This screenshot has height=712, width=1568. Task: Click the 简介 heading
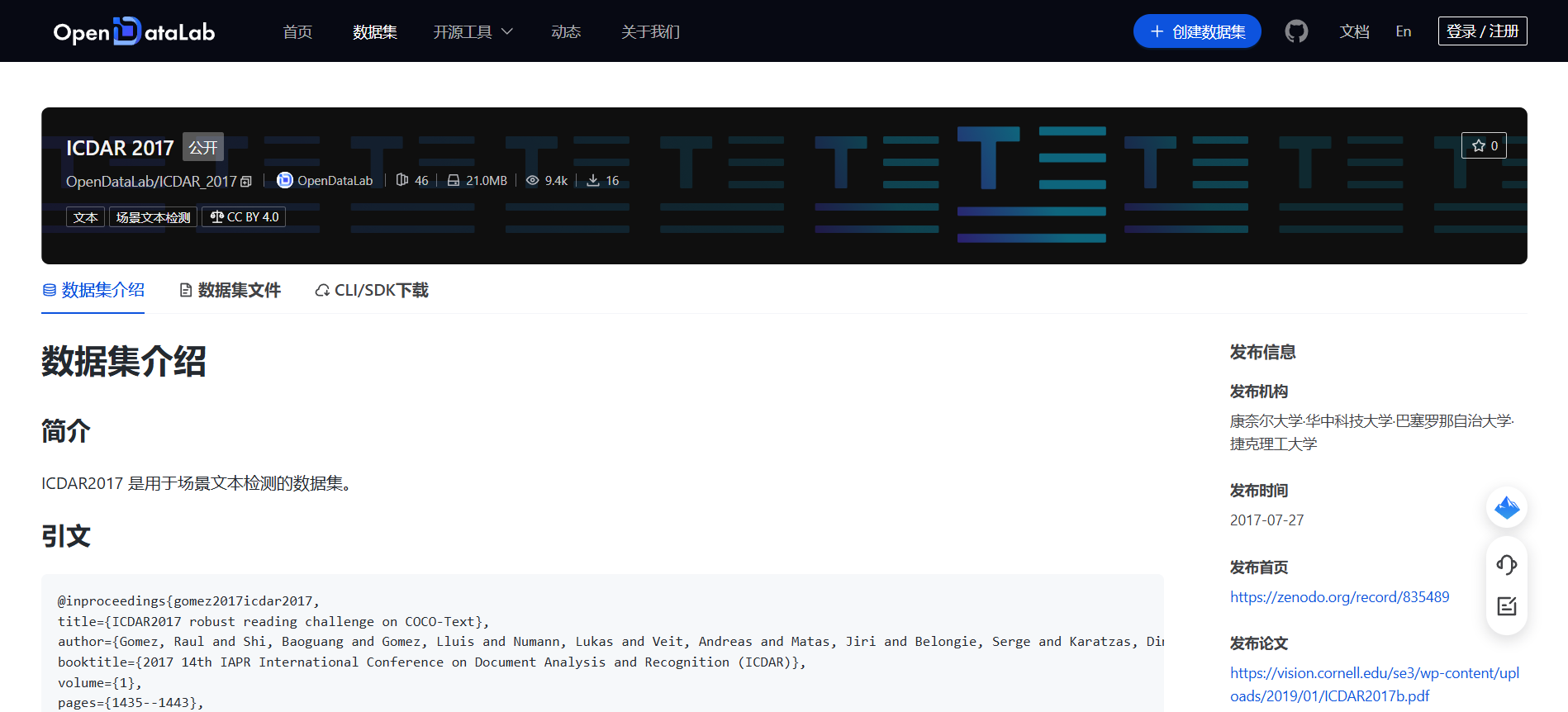click(66, 430)
